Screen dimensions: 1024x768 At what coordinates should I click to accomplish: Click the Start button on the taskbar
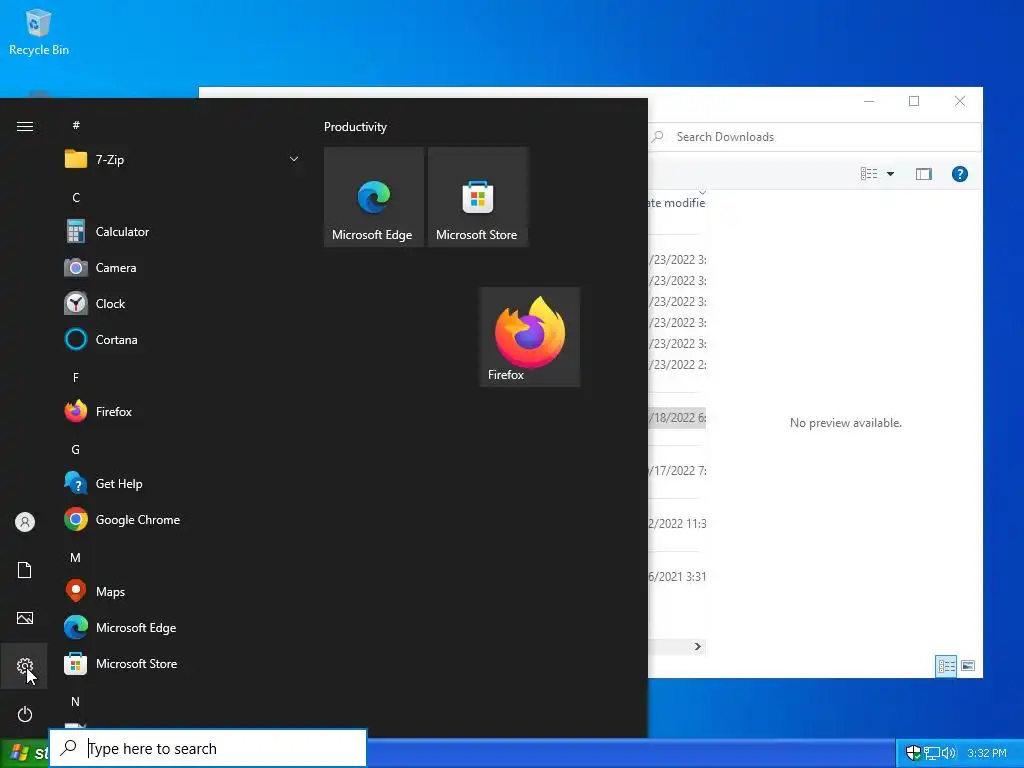coord(25,753)
